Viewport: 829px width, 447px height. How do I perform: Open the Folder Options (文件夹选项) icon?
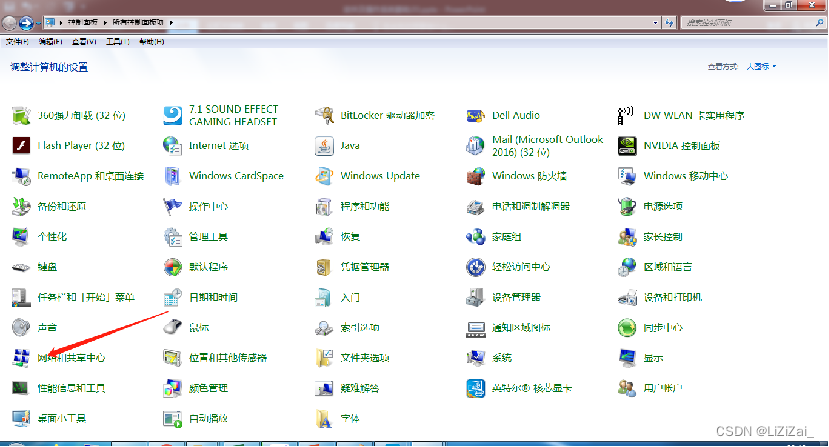pos(324,358)
